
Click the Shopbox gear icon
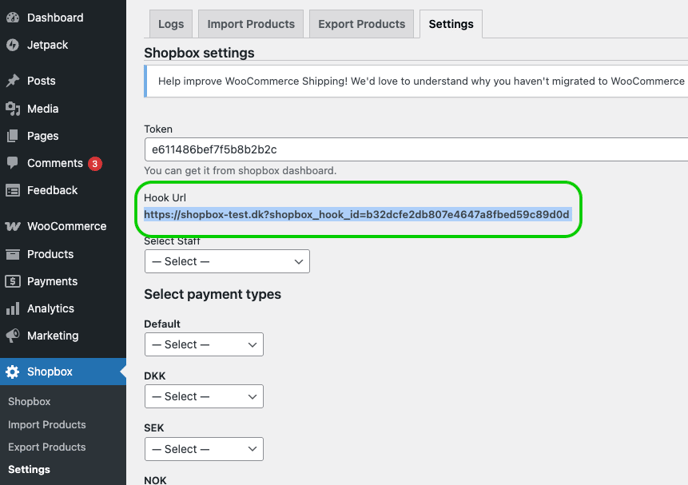point(12,372)
